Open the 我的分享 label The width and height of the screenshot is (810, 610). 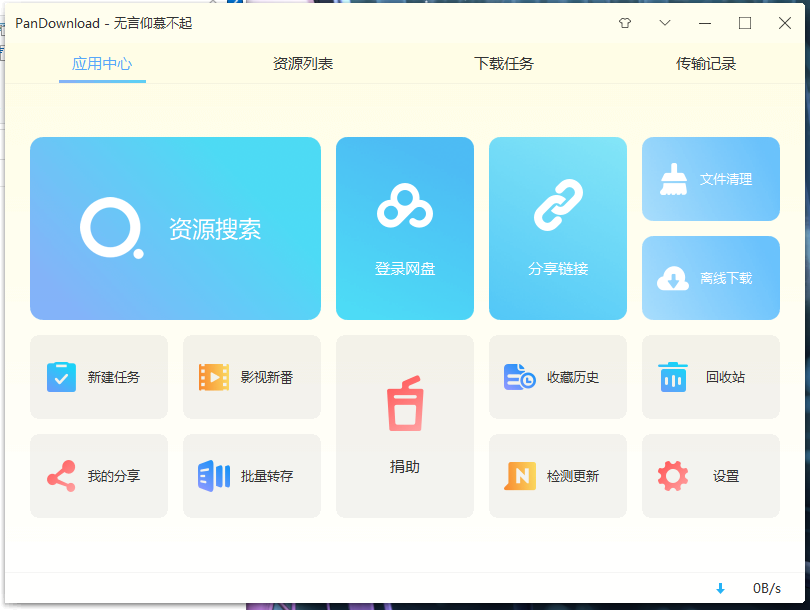point(114,476)
